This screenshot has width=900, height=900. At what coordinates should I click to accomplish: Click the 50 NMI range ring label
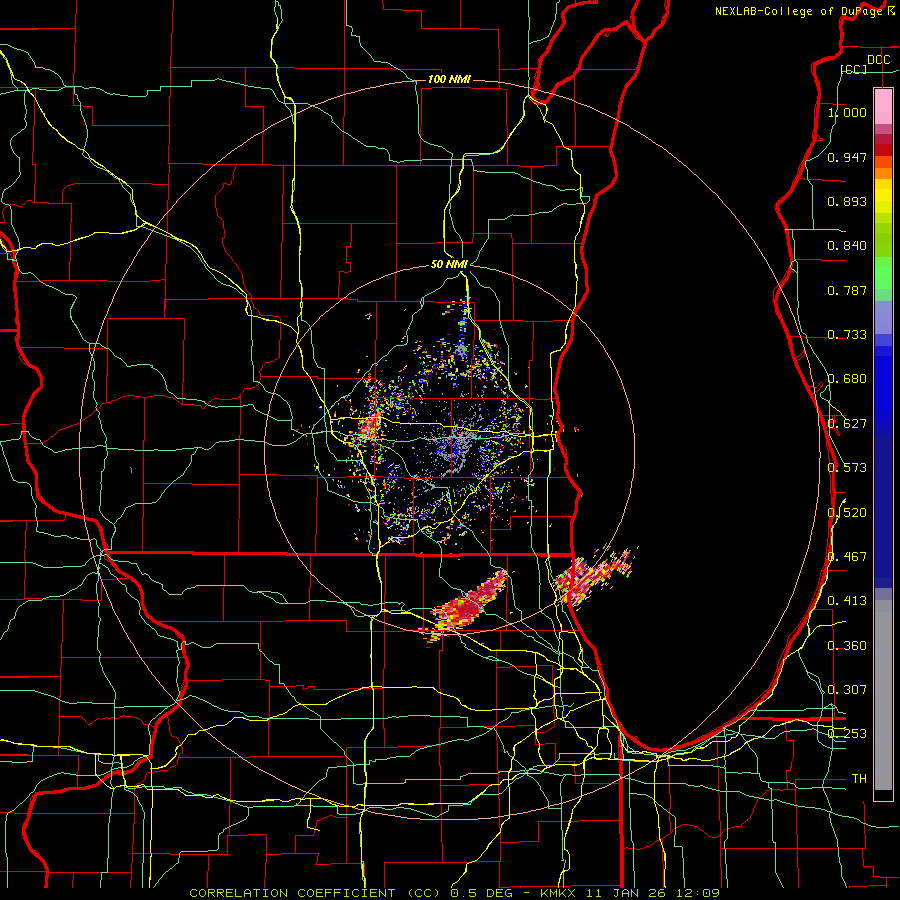(449, 265)
